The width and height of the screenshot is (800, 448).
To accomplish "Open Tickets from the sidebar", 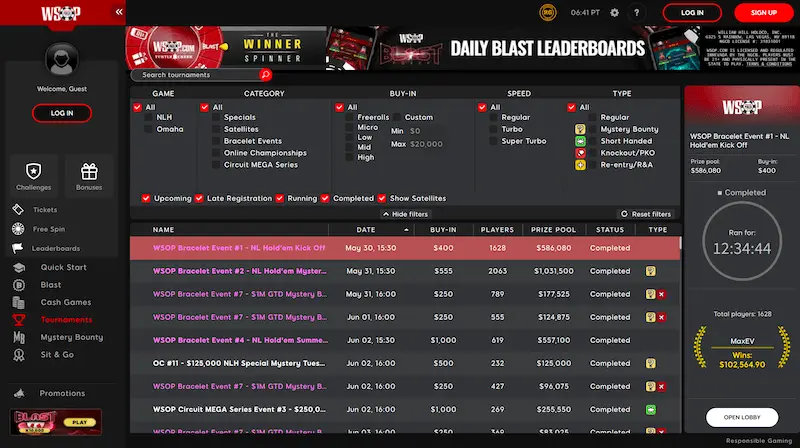I will pos(36,210).
